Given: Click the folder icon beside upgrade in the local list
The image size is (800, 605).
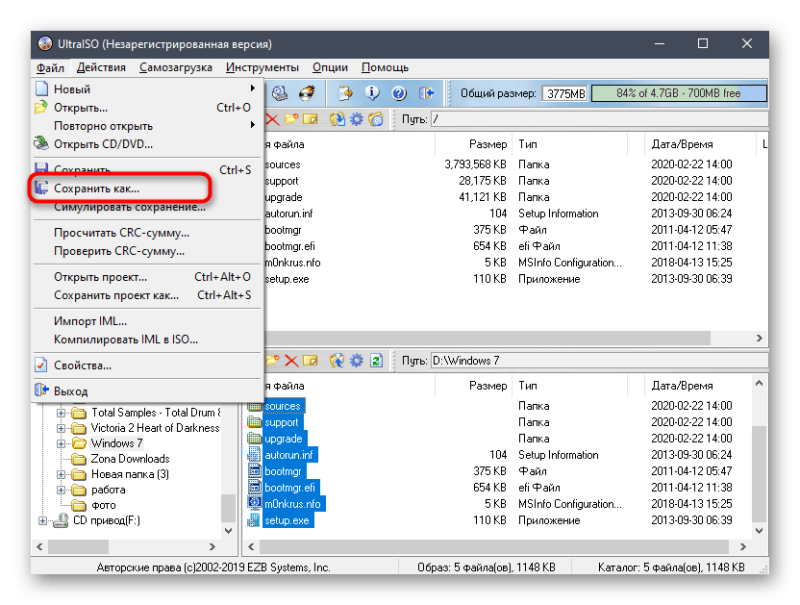Looking at the screenshot, I should pyautogui.click(x=254, y=438).
